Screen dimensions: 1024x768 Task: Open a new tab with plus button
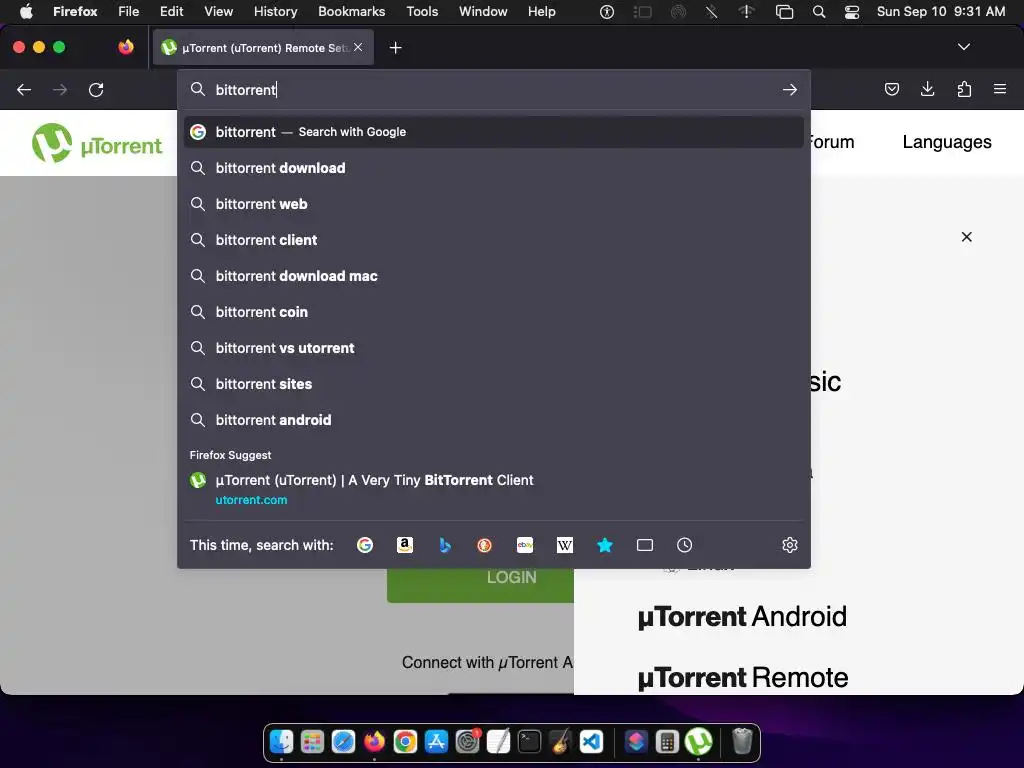click(395, 48)
